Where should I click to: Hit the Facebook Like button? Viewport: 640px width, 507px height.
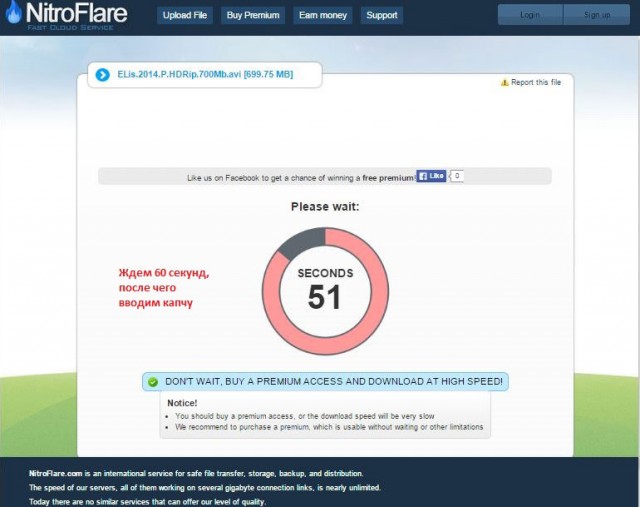coord(431,176)
